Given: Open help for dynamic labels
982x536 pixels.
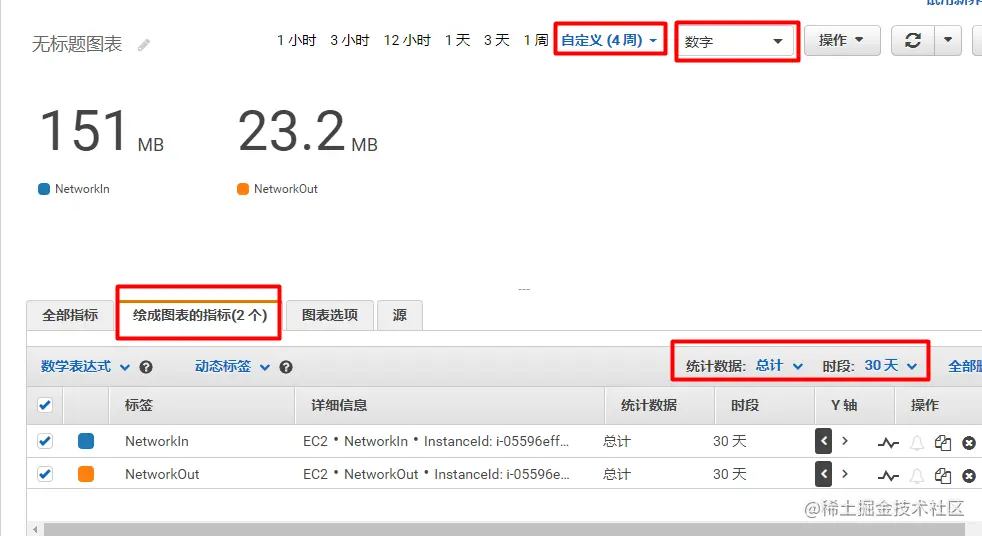Looking at the screenshot, I should pos(286,367).
